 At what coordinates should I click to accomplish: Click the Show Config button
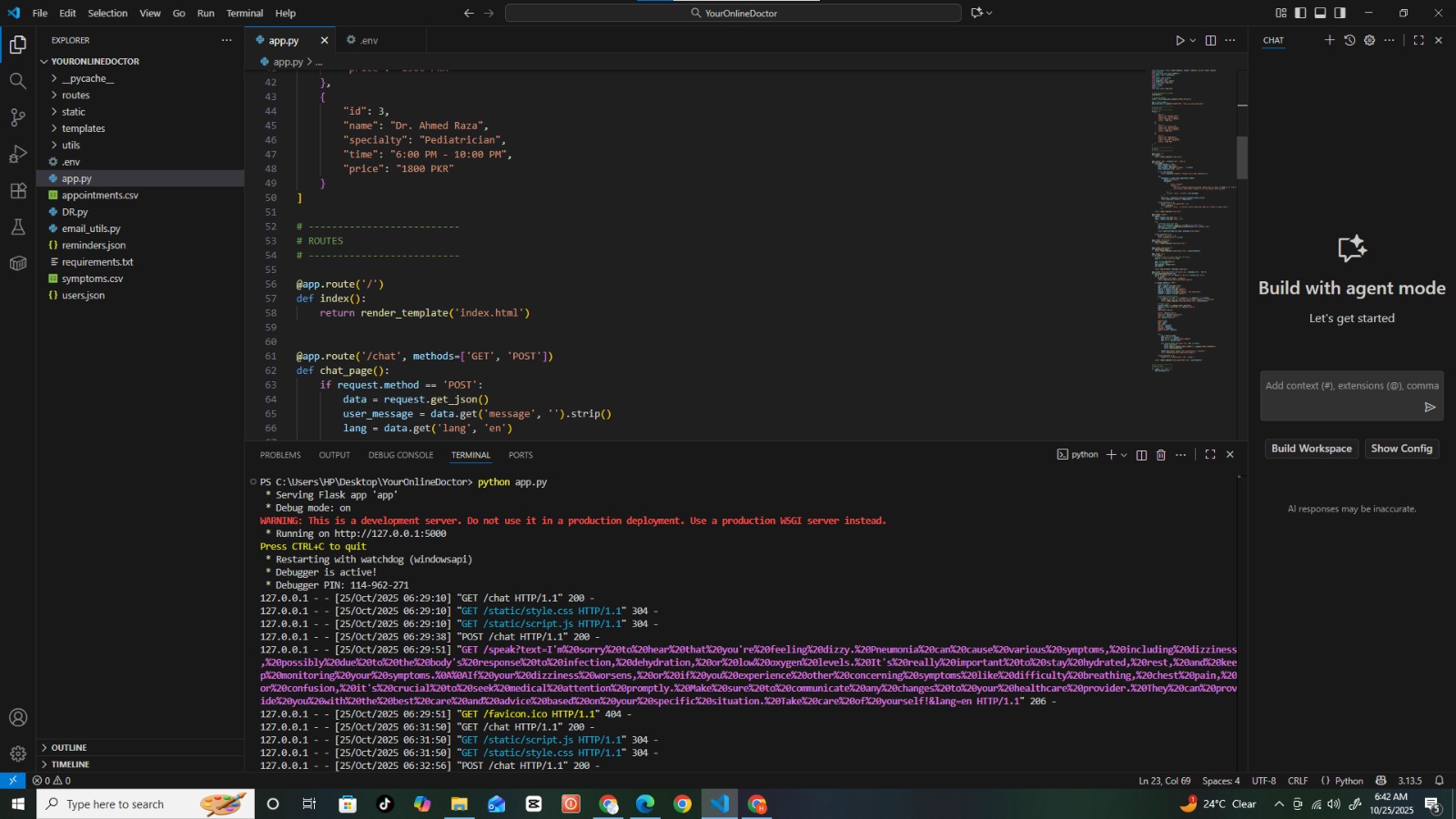[1401, 449]
